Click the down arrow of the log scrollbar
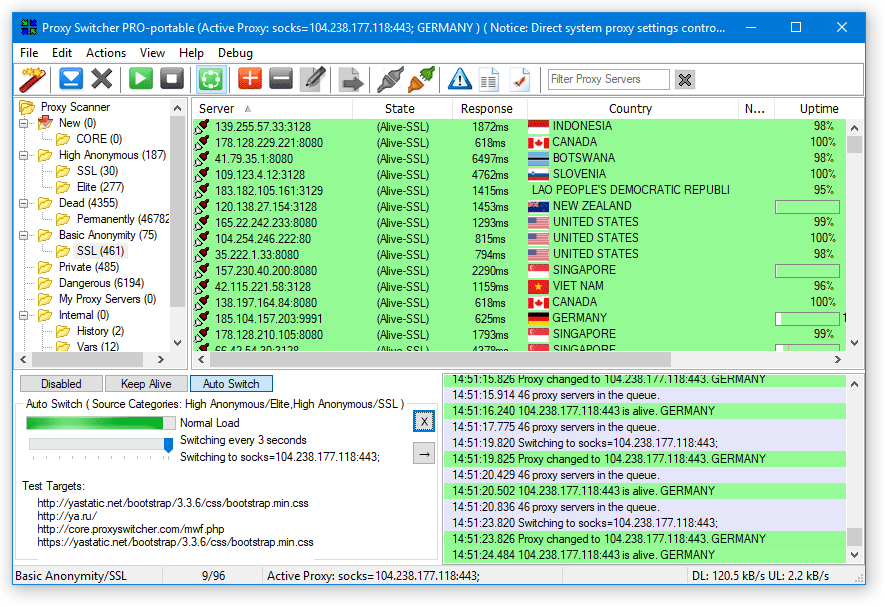885x607 pixels. click(855, 555)
